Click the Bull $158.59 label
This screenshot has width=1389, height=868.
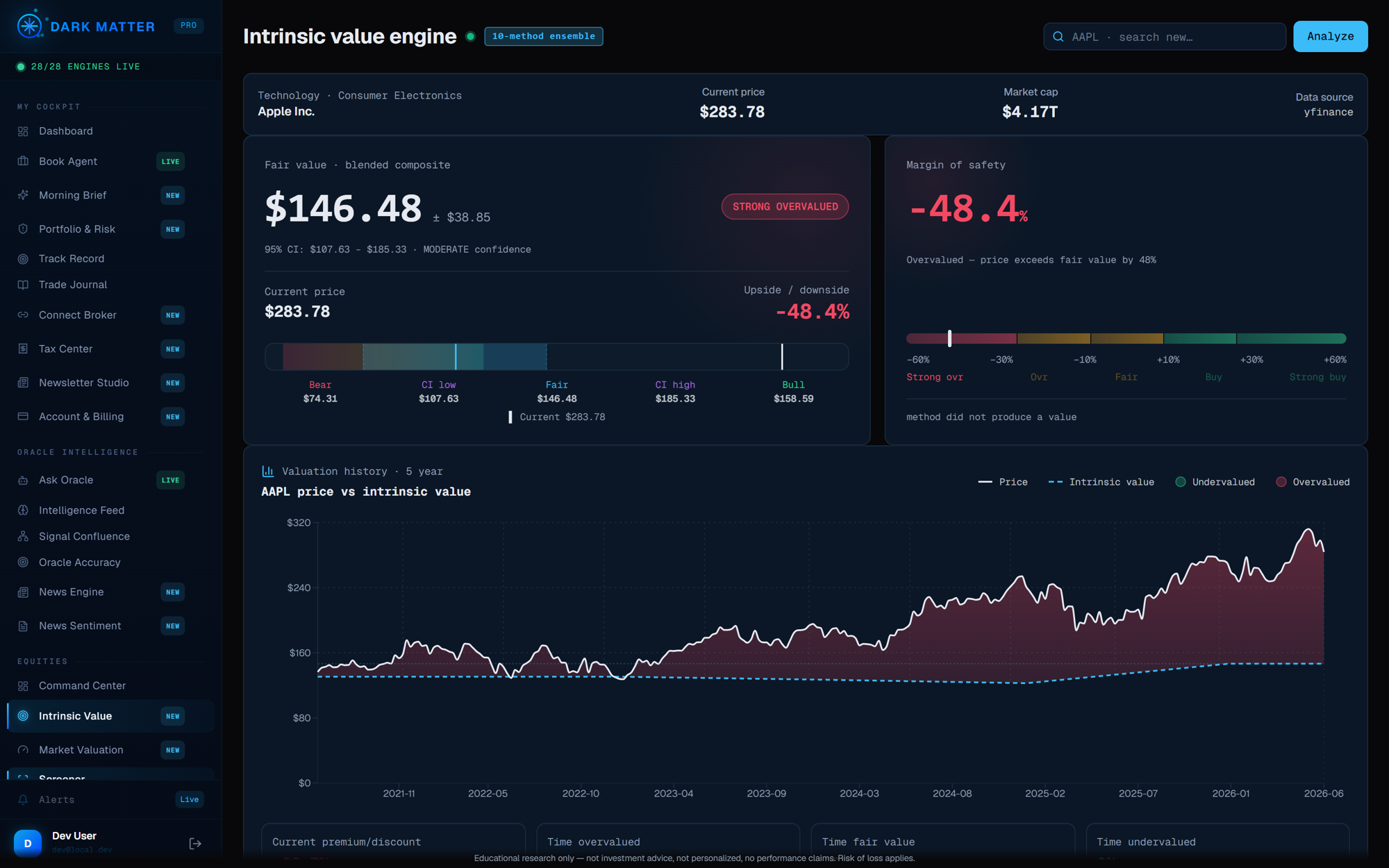793,392
